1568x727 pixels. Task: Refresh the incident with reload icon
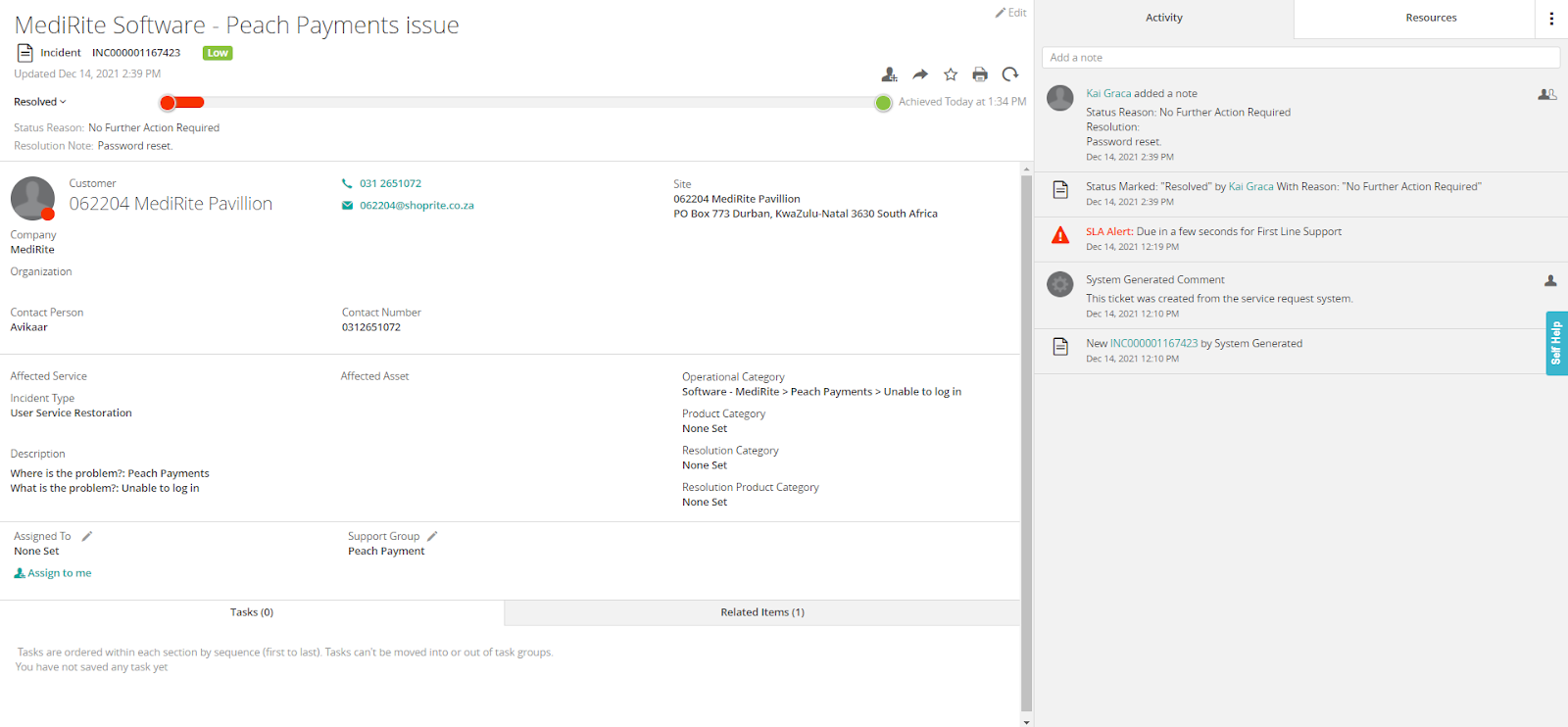point(1010,74)
